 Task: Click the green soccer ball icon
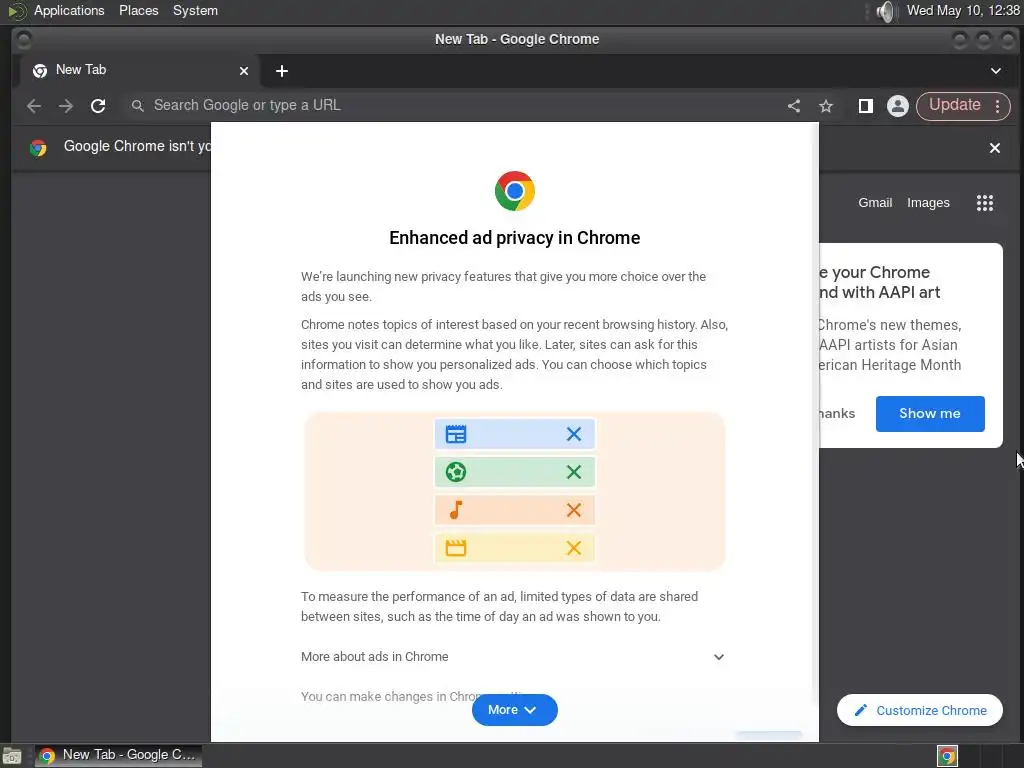[x=456, y=472]
